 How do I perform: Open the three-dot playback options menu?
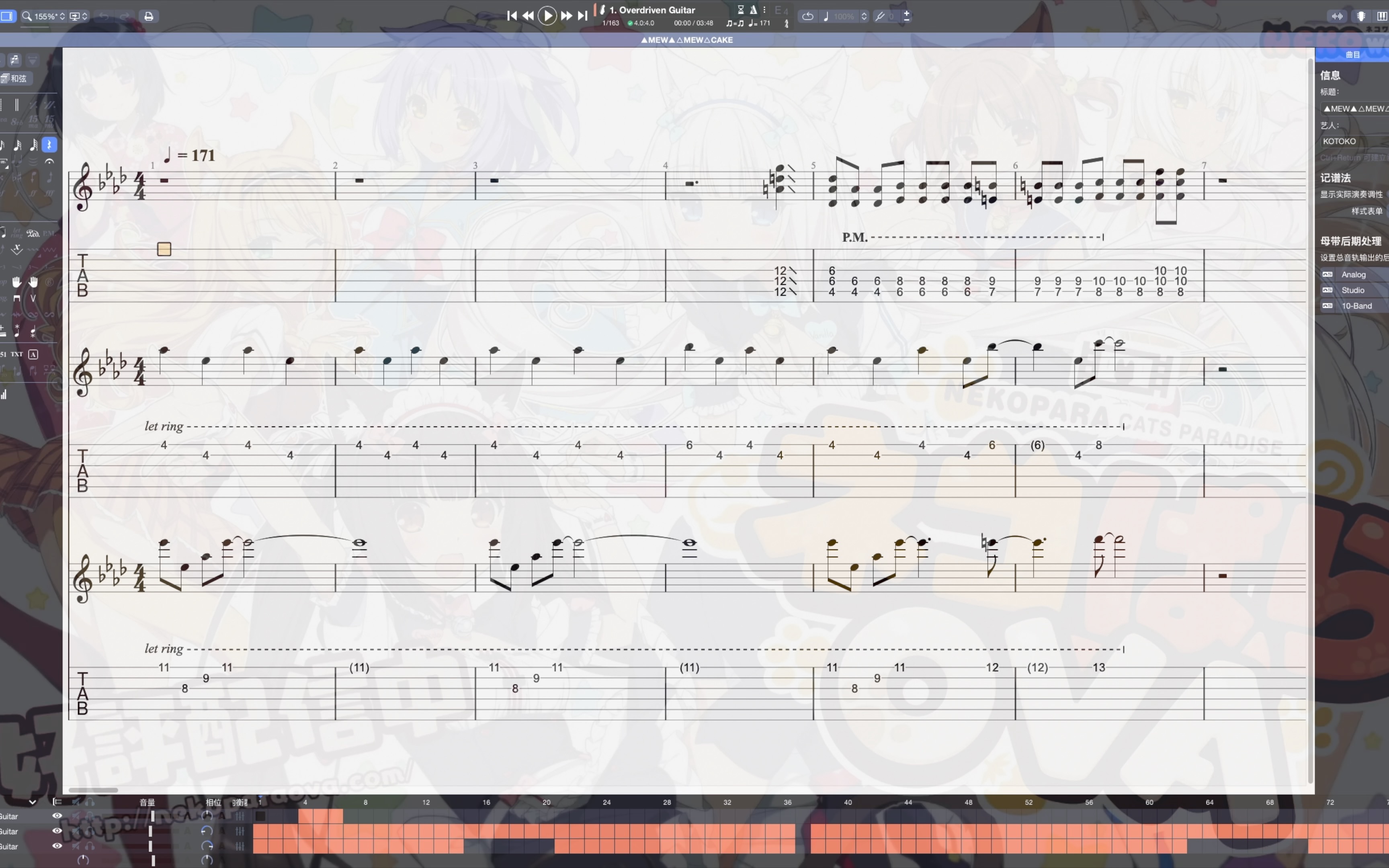764,10
